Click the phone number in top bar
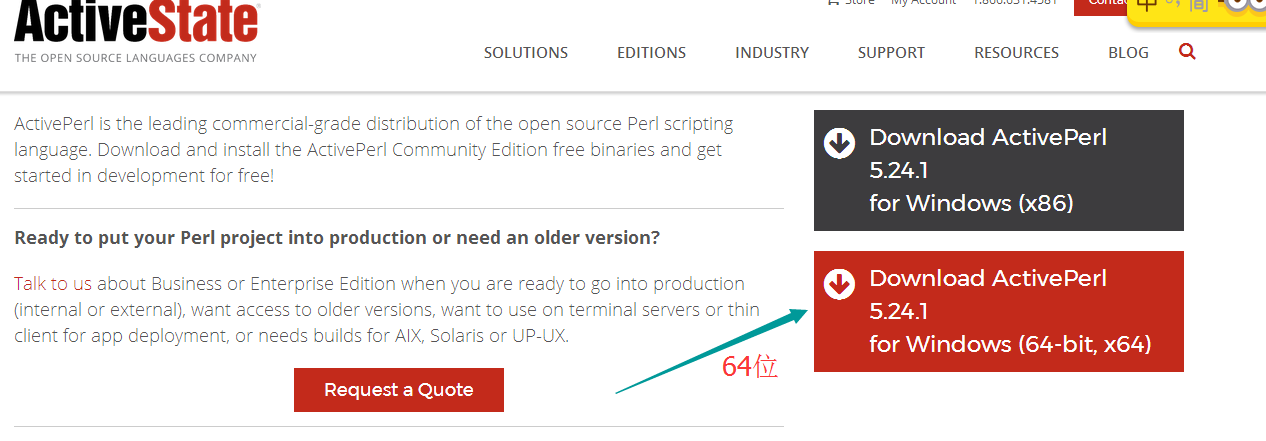 click(1015, 3)
